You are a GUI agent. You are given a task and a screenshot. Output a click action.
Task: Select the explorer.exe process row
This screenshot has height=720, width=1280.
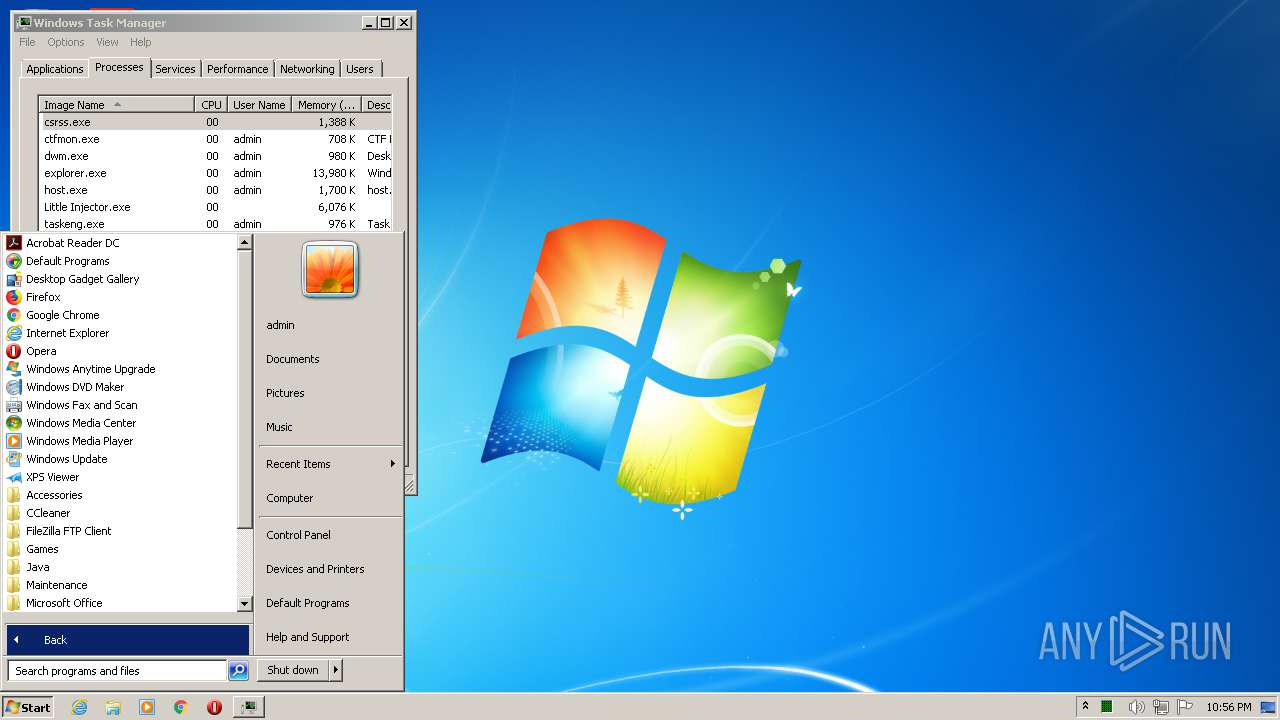[x=215, y=173]
